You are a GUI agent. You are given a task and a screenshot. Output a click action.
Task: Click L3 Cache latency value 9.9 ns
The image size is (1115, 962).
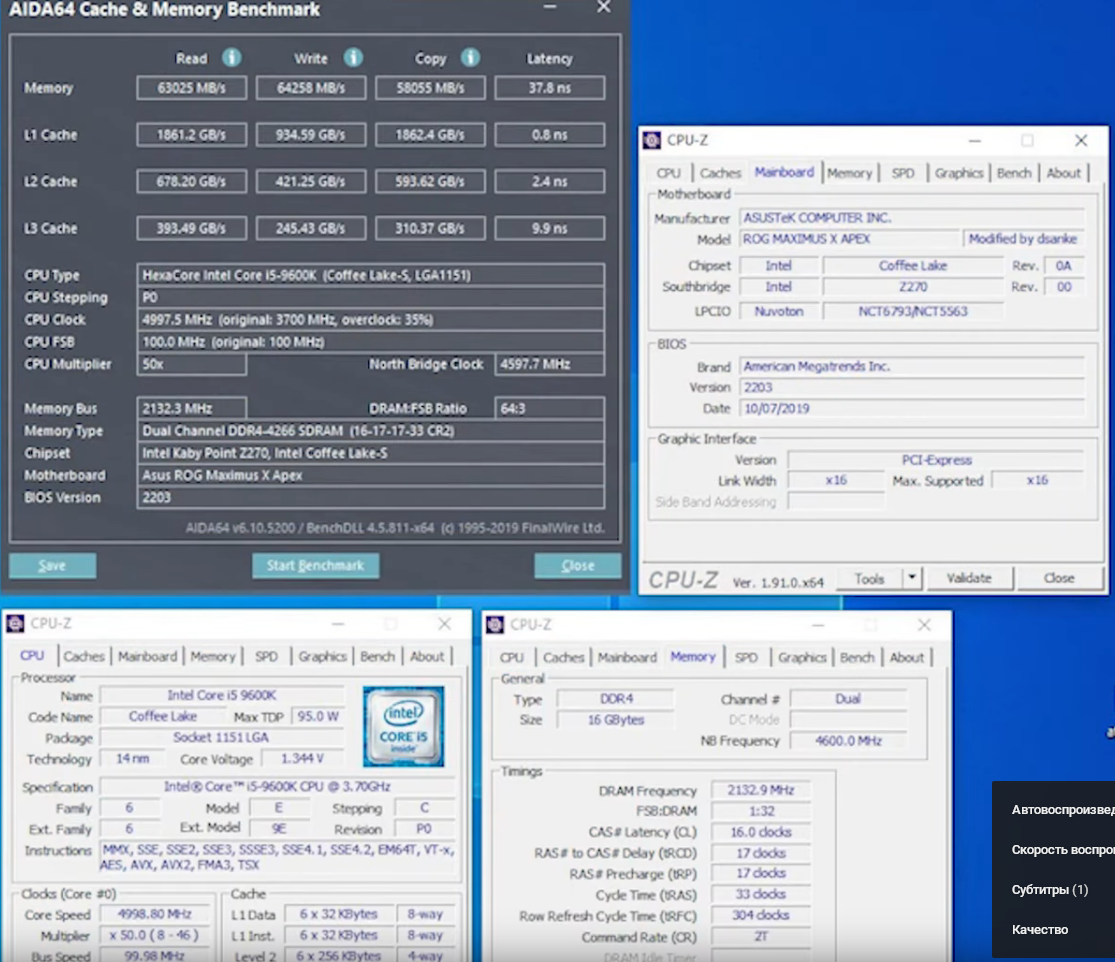pos(550,228)
